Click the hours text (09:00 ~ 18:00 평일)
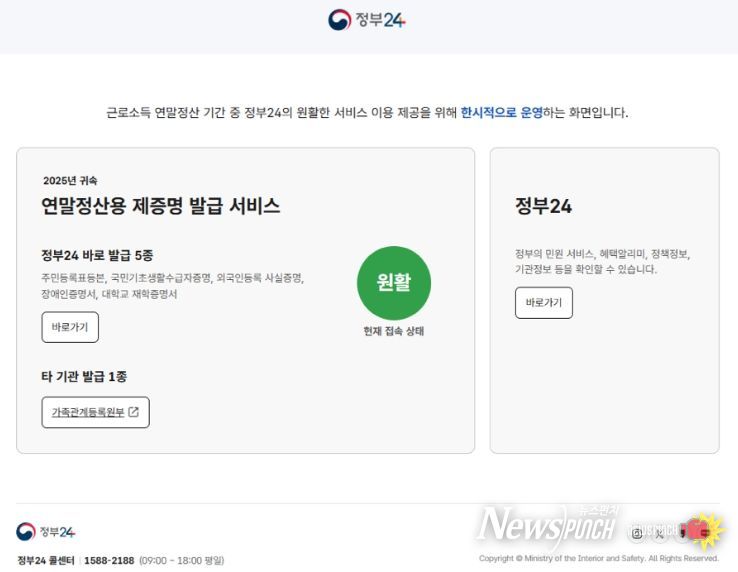The image size is (738, 572). click(x=182, y=561)
